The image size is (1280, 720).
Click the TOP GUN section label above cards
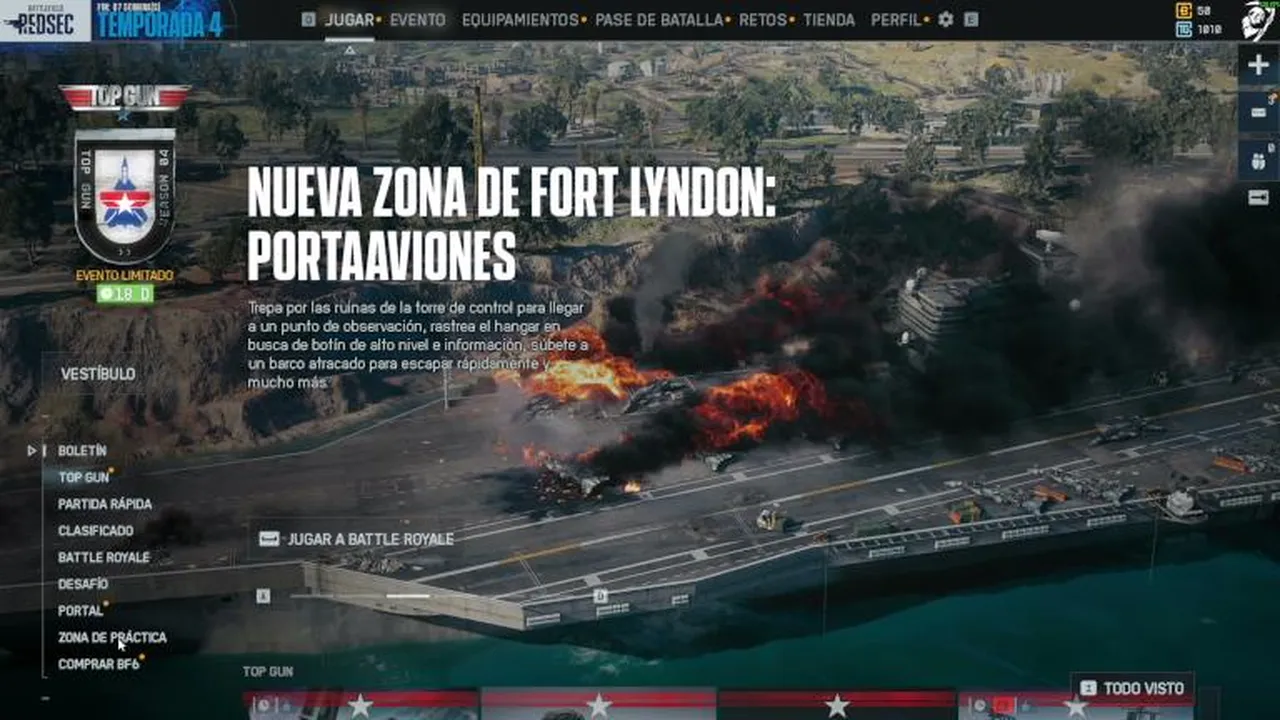point(268,671)
